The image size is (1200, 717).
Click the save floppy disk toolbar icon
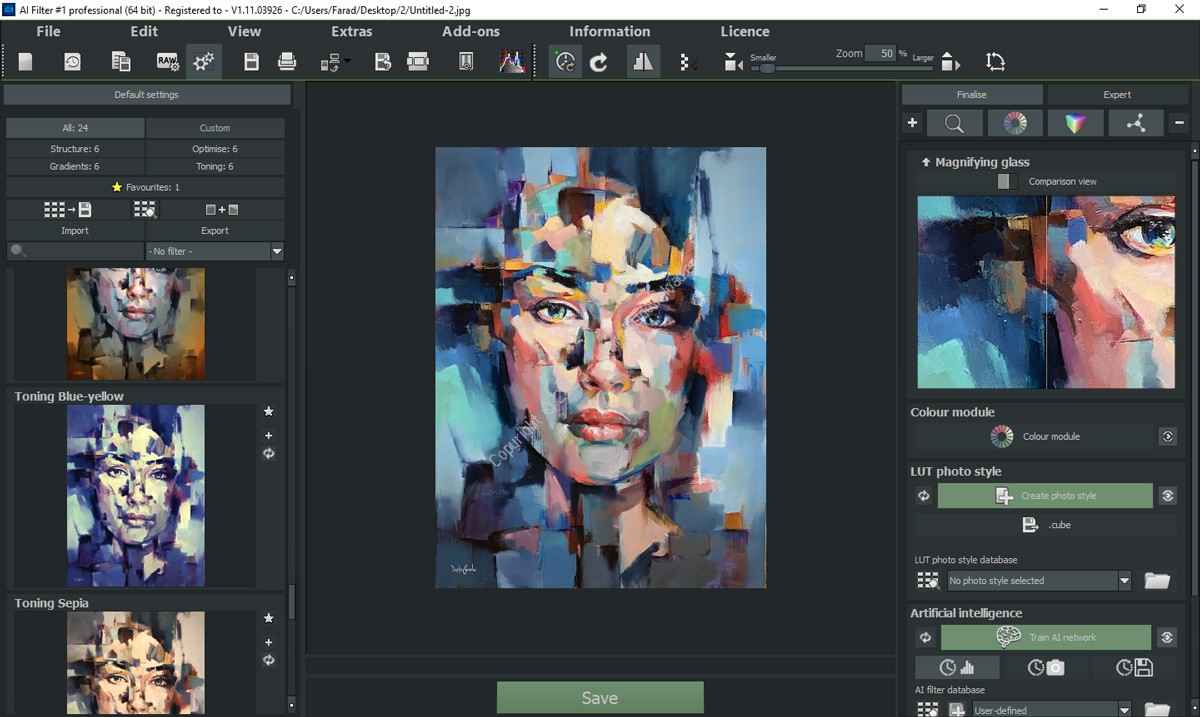(x=251, y=62)
